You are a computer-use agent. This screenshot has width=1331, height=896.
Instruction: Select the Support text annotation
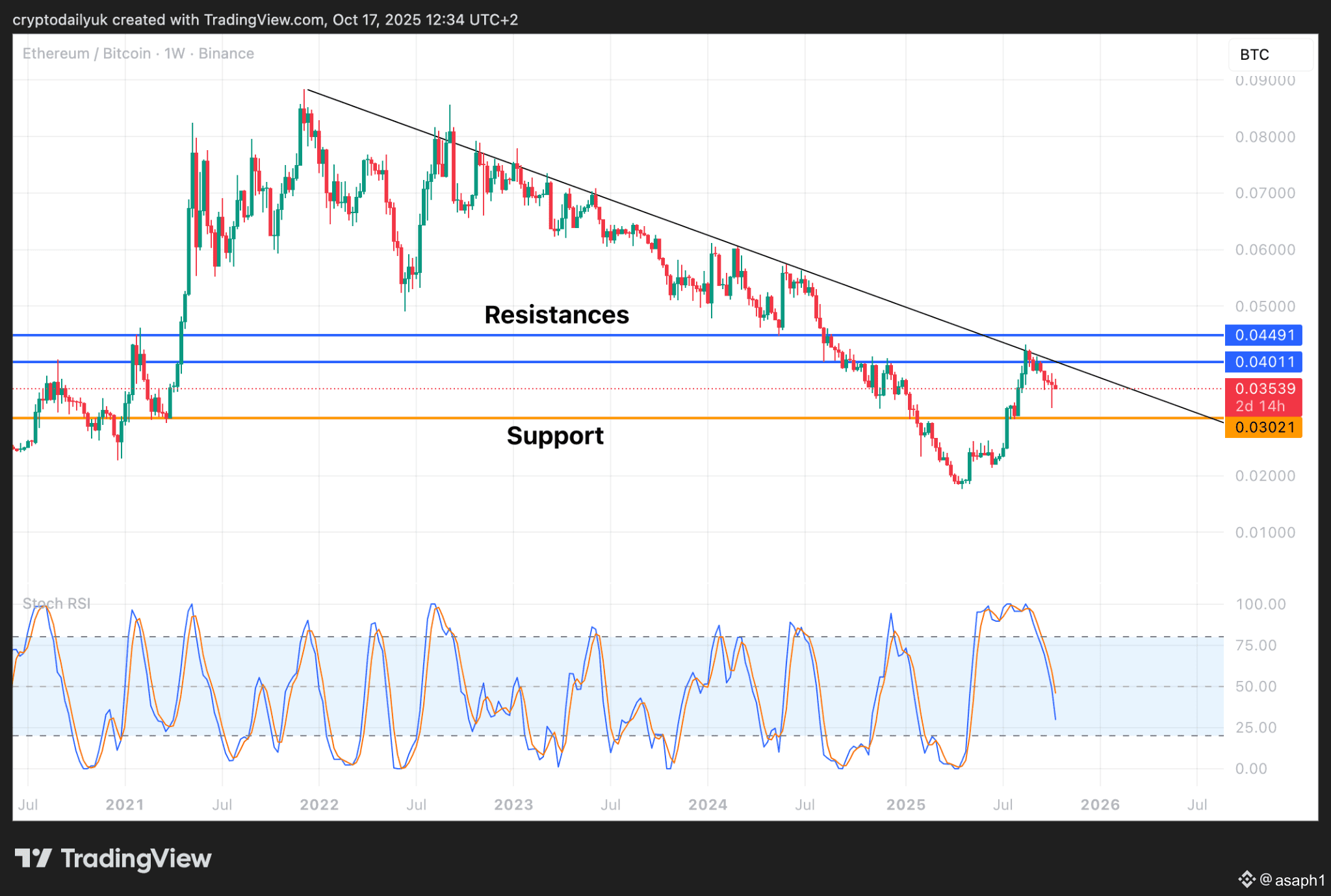click(x=555, y=435)
